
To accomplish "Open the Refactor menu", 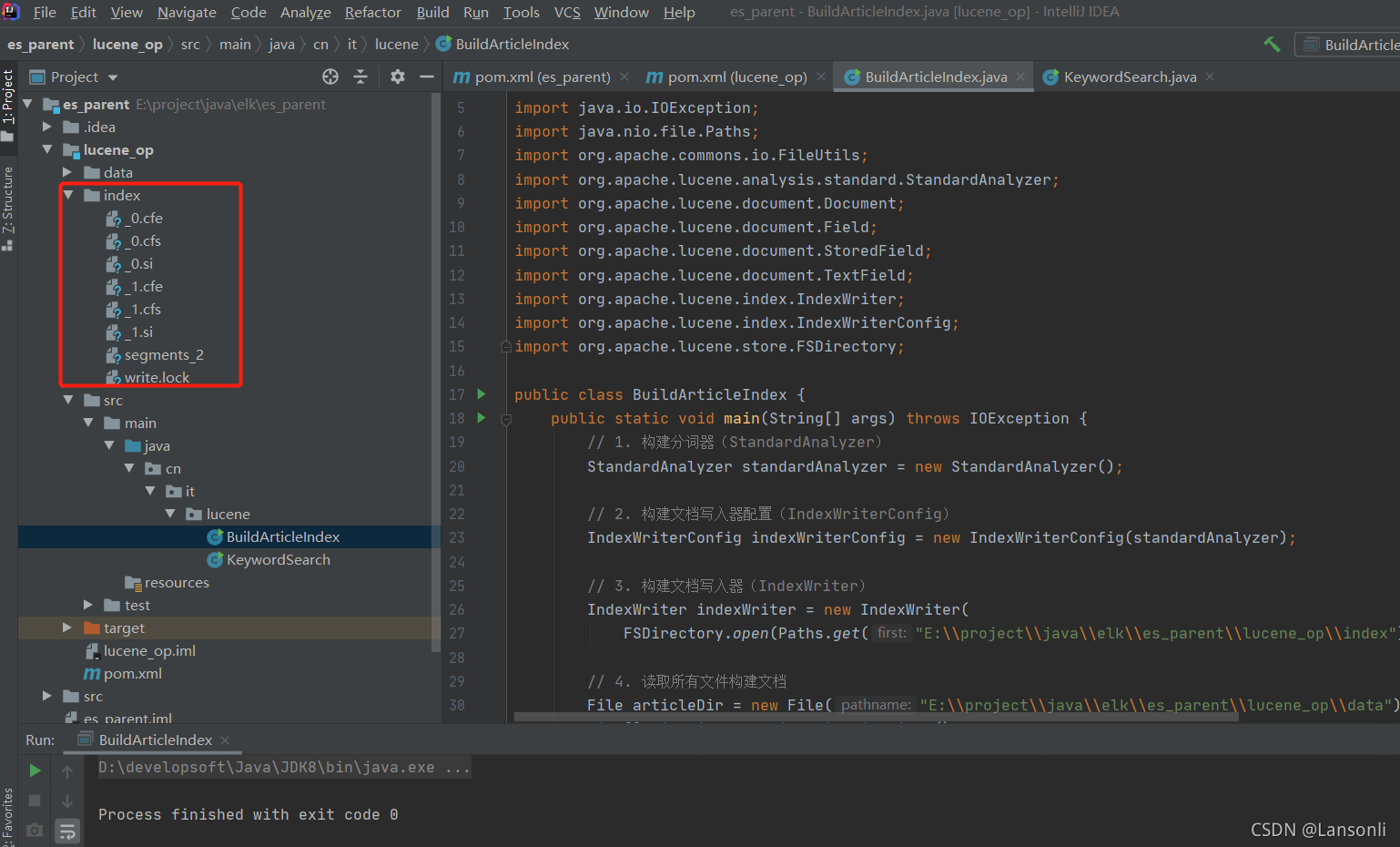I will coord(373,12).
